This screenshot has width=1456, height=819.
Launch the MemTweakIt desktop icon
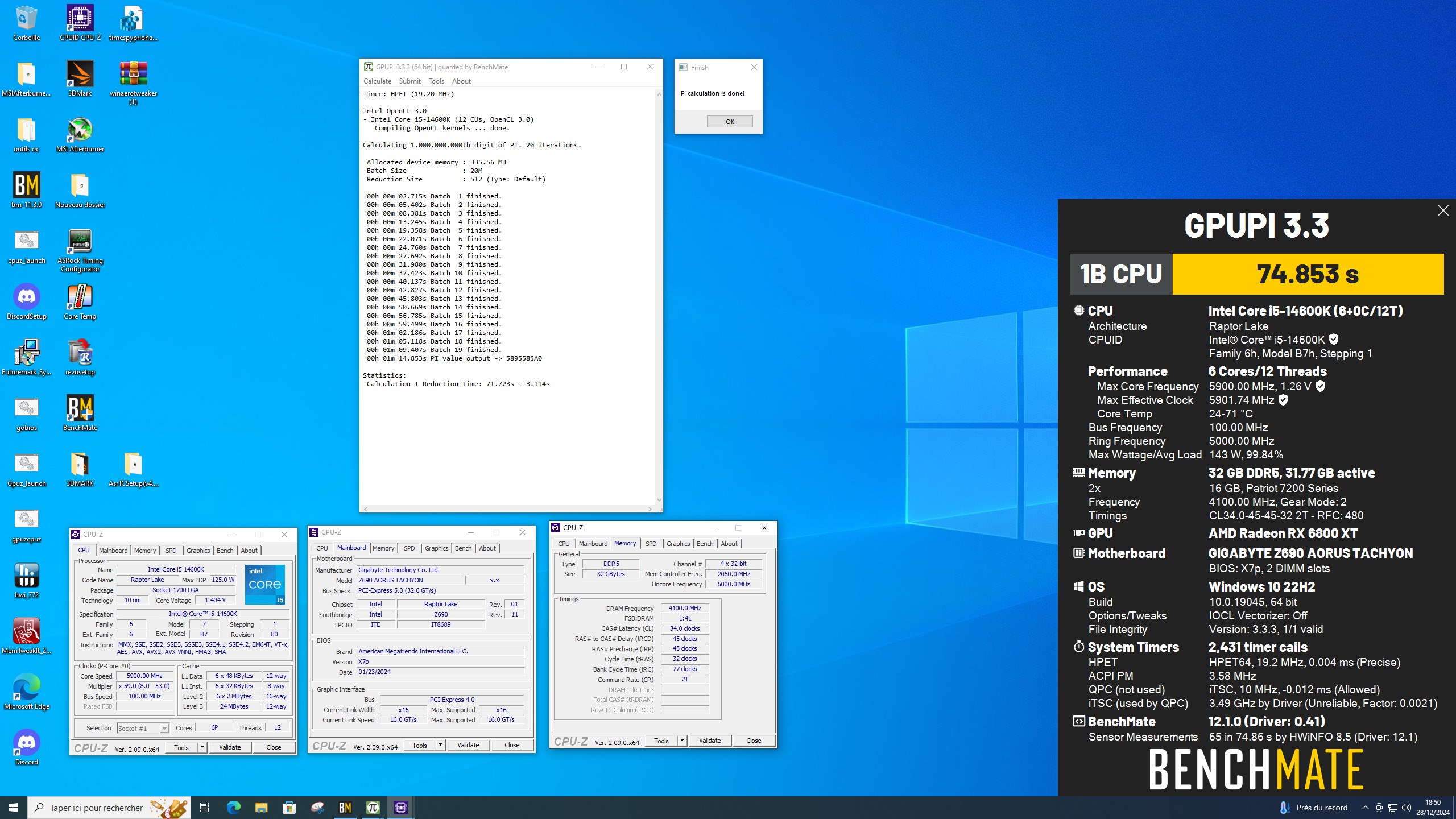click(x=26, y=636)
